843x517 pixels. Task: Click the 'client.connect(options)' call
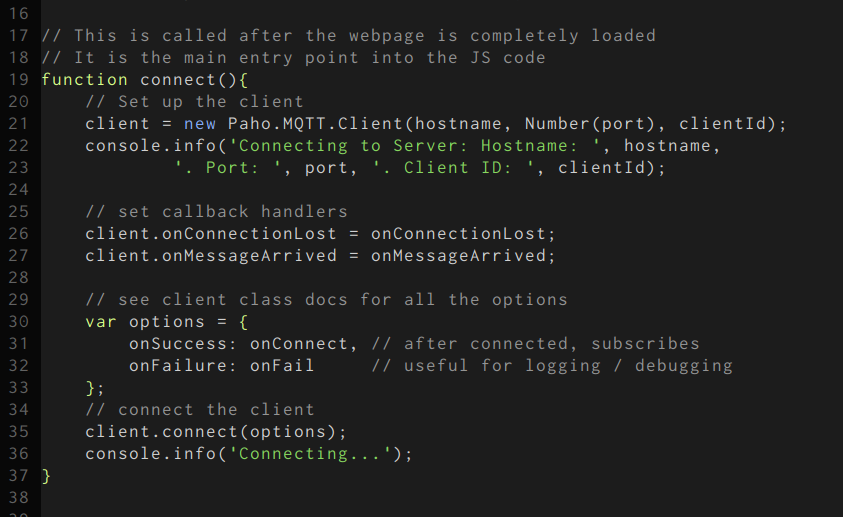click(x=215, y=432)
